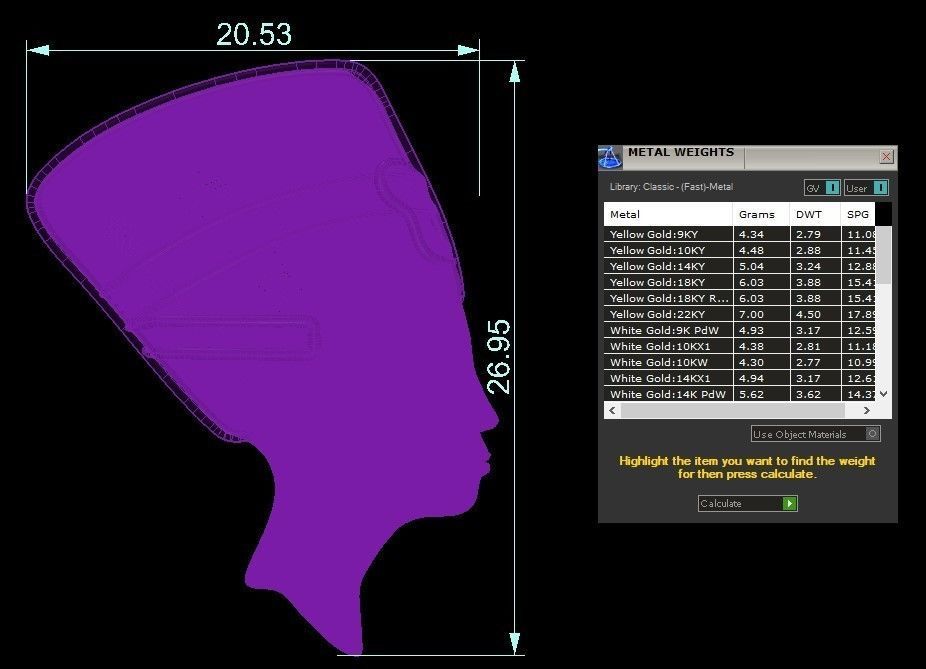Select the White Gold:10KW row

coord(739,362)
